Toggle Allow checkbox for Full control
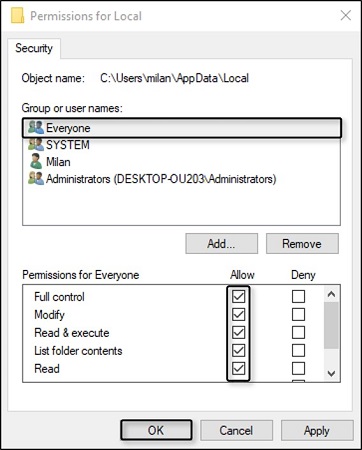362x450 pixels. pyautogui.click(x=238, y=296)
